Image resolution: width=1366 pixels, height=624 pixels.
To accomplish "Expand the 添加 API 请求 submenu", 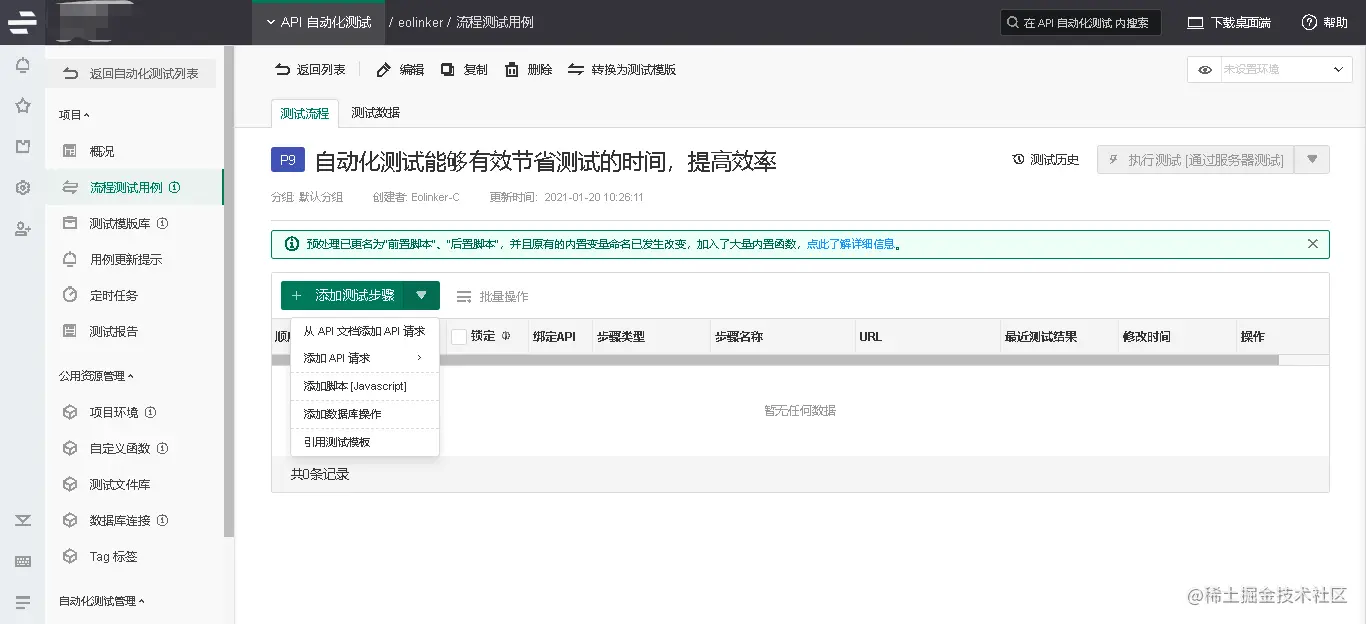I will coord(365,358).
